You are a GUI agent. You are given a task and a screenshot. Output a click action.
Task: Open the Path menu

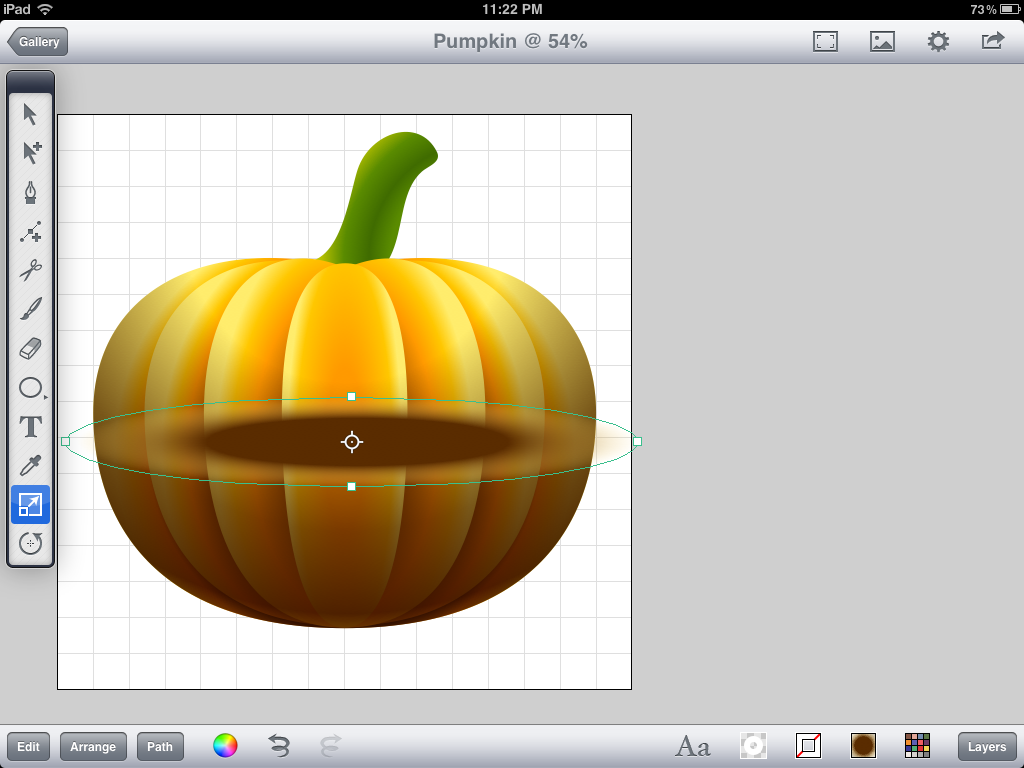tap(160, 746)
